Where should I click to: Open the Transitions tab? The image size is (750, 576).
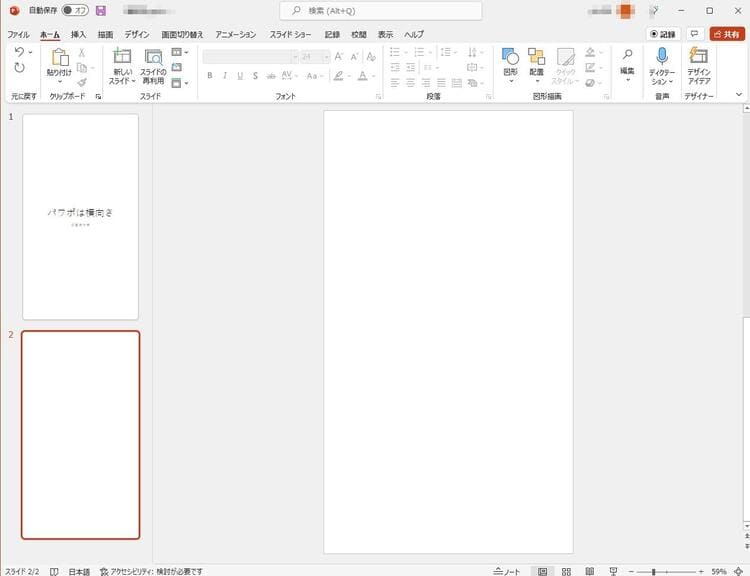coord(182,34)
